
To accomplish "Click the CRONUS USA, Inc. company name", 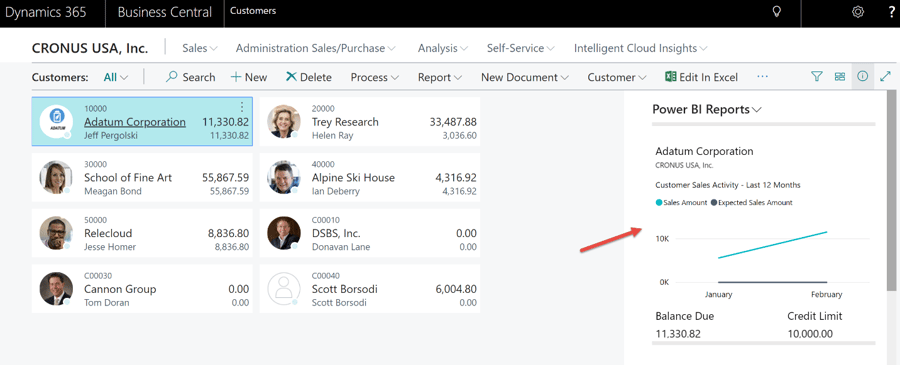I will [90, 48].
